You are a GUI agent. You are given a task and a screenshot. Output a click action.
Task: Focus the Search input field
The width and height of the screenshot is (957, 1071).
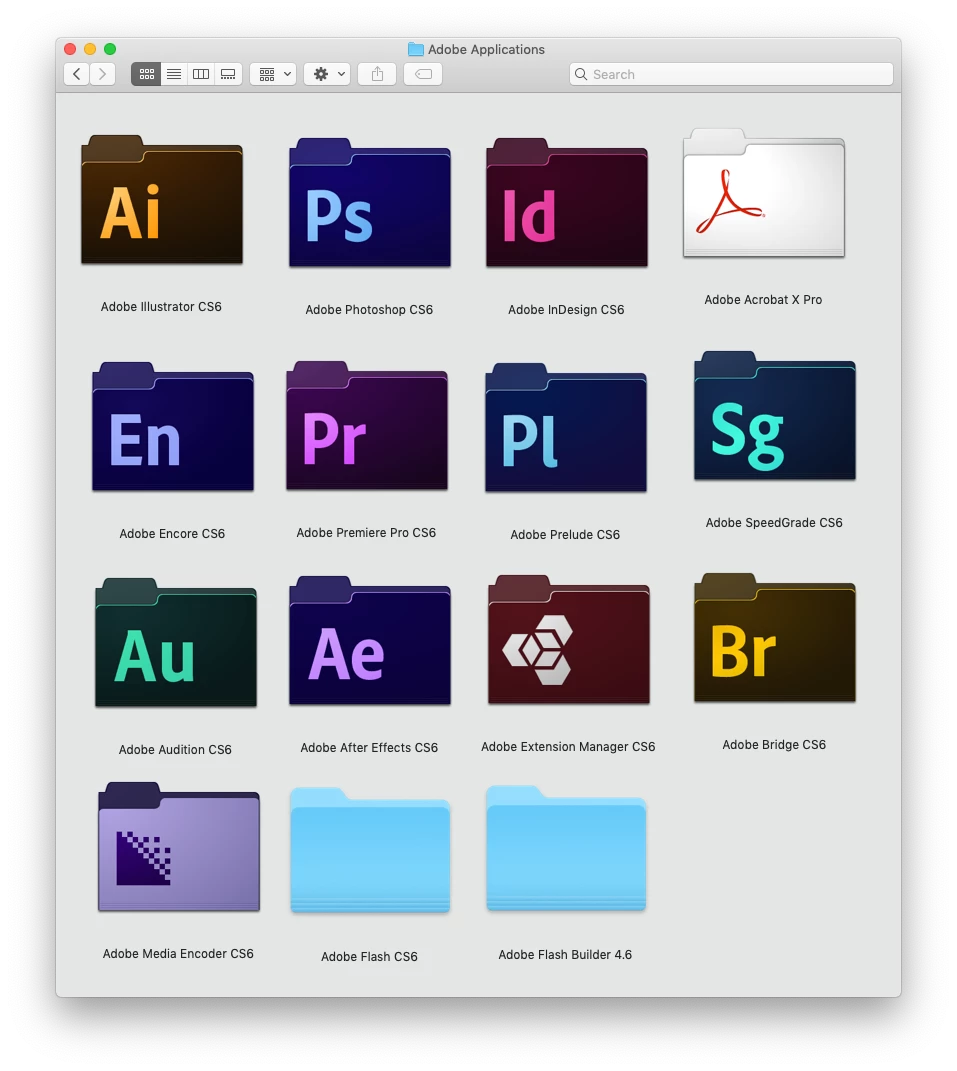(731, 74)
